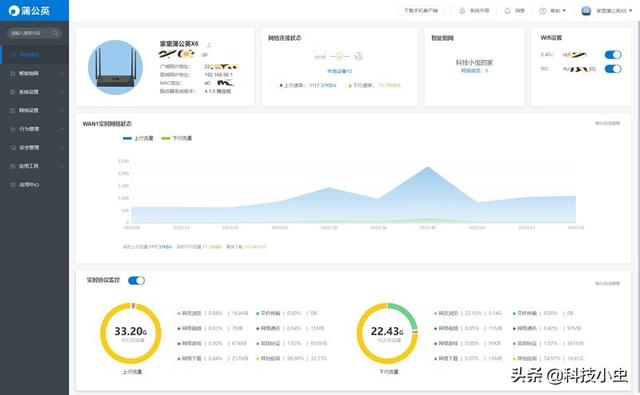Expand the 系统设置 sidebar section
This screenshot has width=640, height=395.
tap(35, 92)
